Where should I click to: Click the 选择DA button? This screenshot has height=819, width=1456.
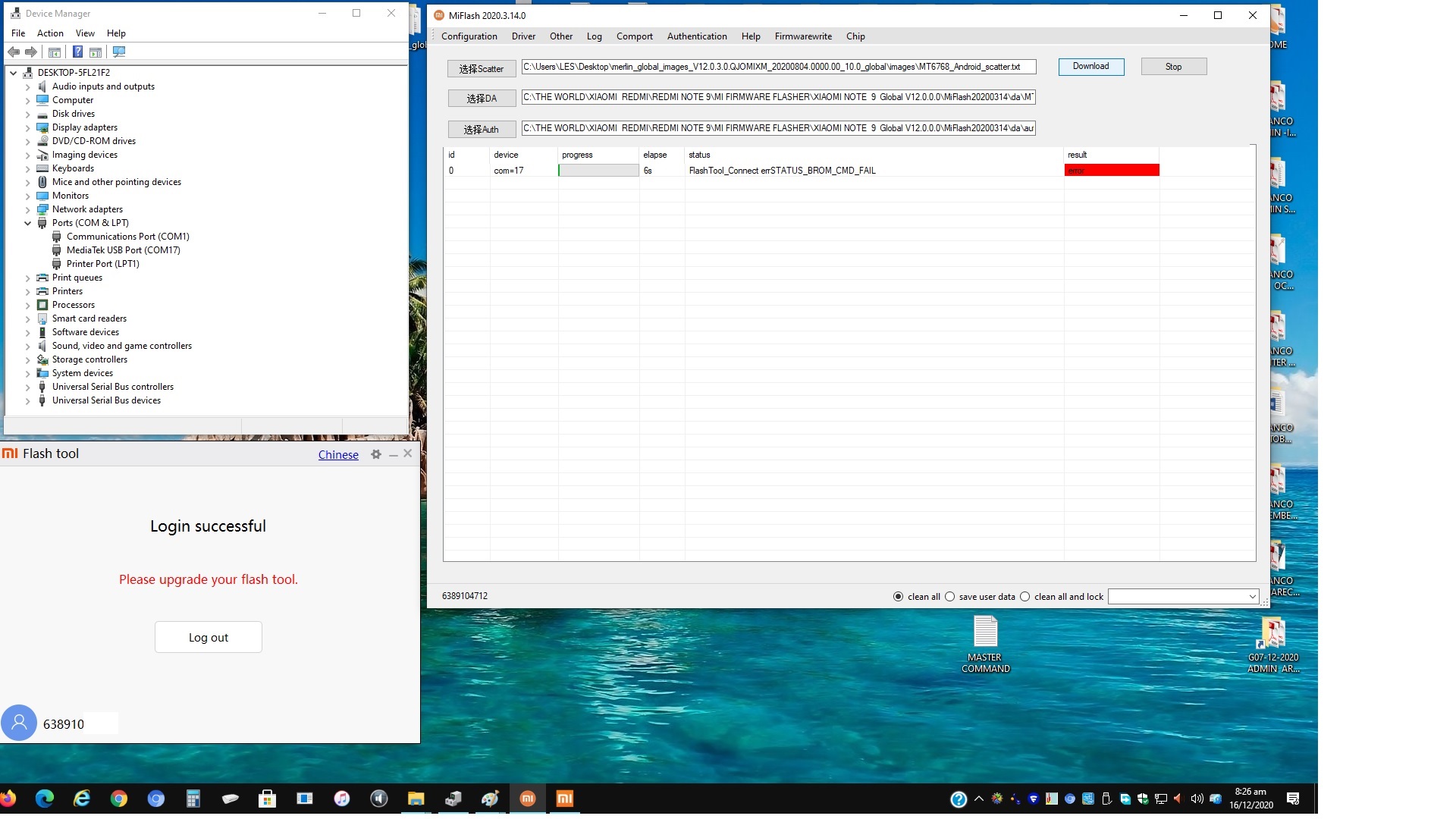click(482, 99)
